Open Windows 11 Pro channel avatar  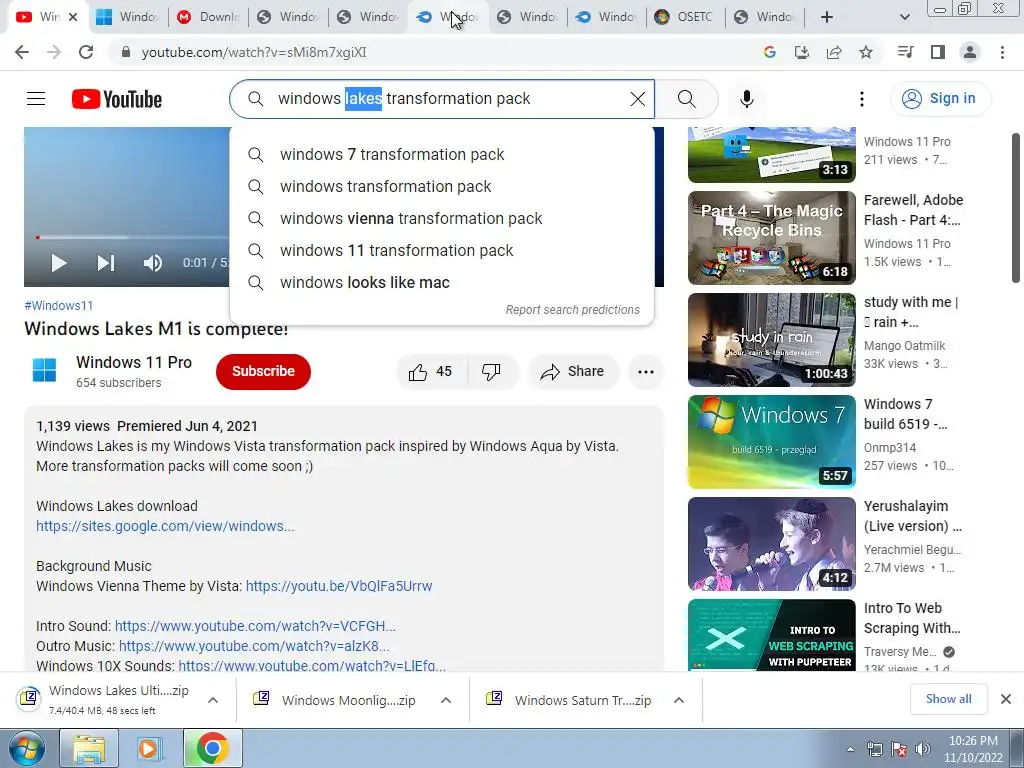point(44,370)
